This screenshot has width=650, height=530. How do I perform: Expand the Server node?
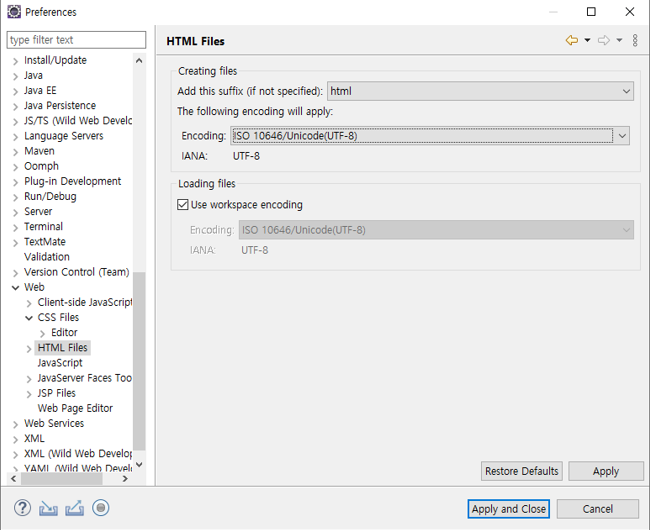tap(15, 213)
